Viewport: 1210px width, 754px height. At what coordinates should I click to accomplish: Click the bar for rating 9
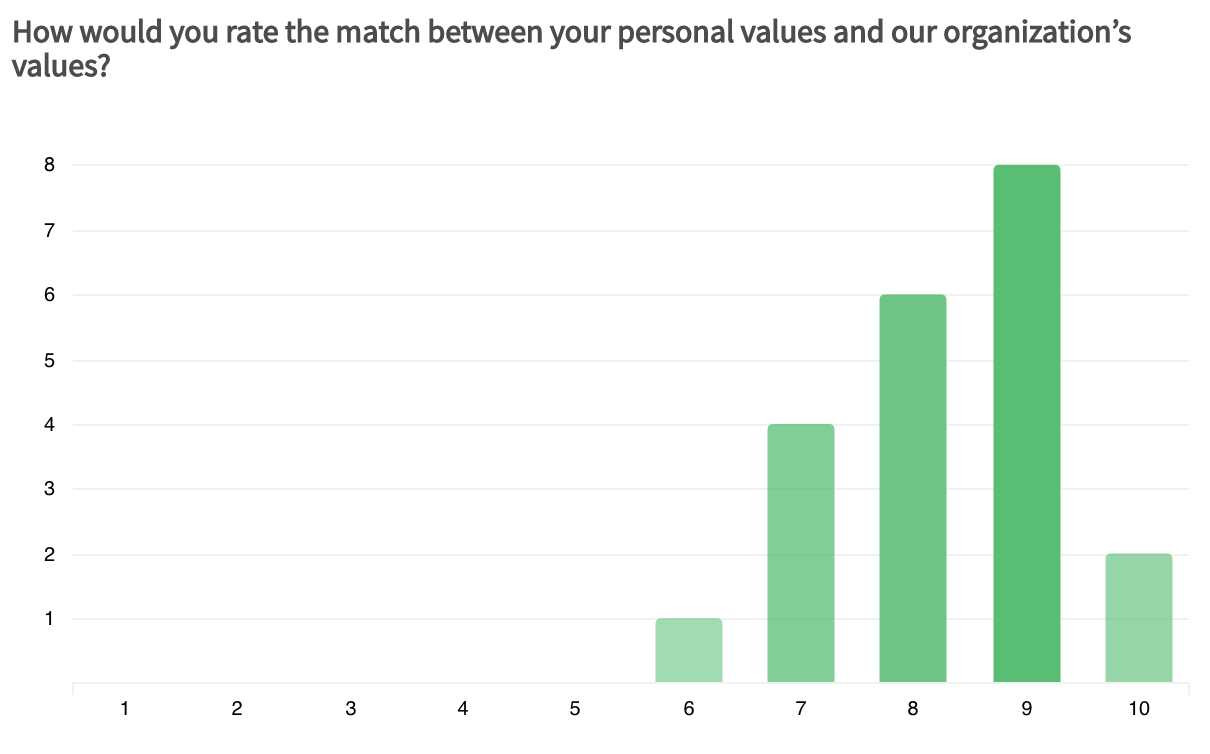pyautogui.click(x=1026, y=424)
